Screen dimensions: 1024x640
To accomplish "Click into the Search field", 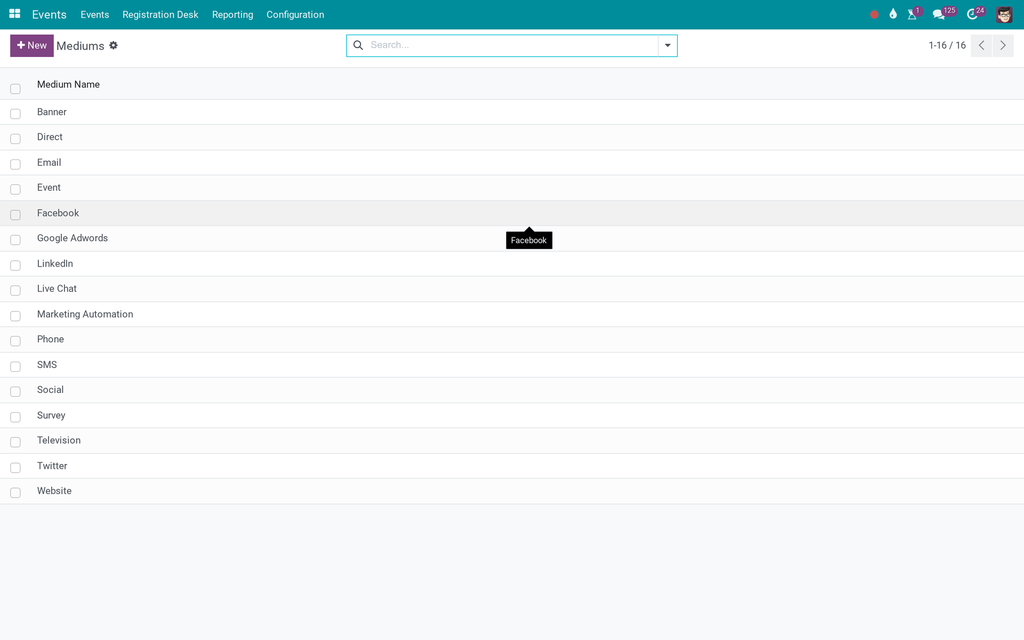I will point(513,45).
